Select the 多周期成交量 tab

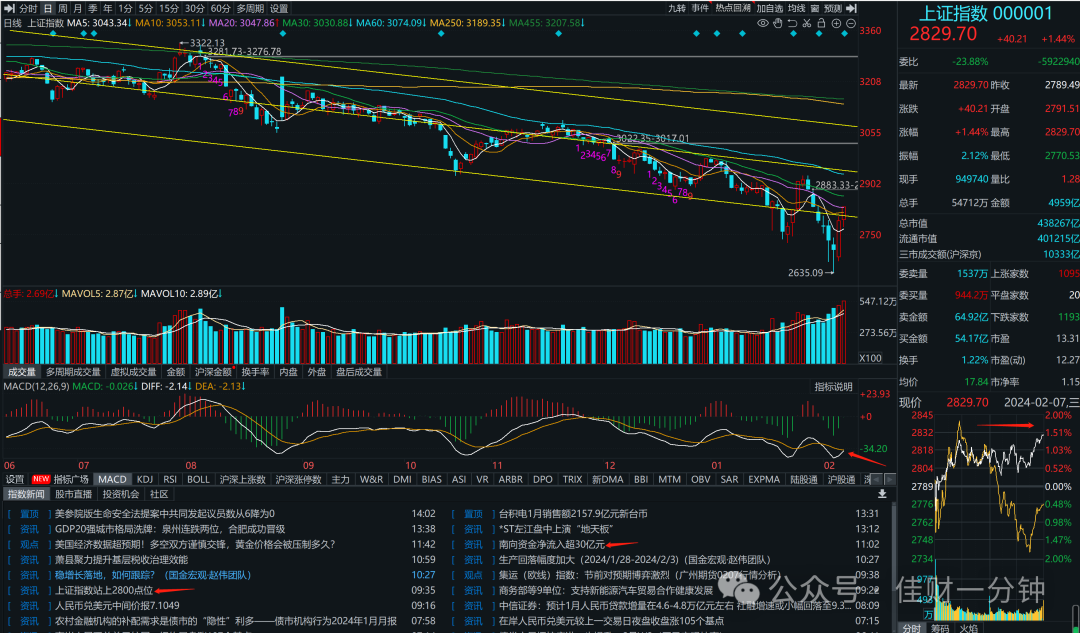click(73, 372)
